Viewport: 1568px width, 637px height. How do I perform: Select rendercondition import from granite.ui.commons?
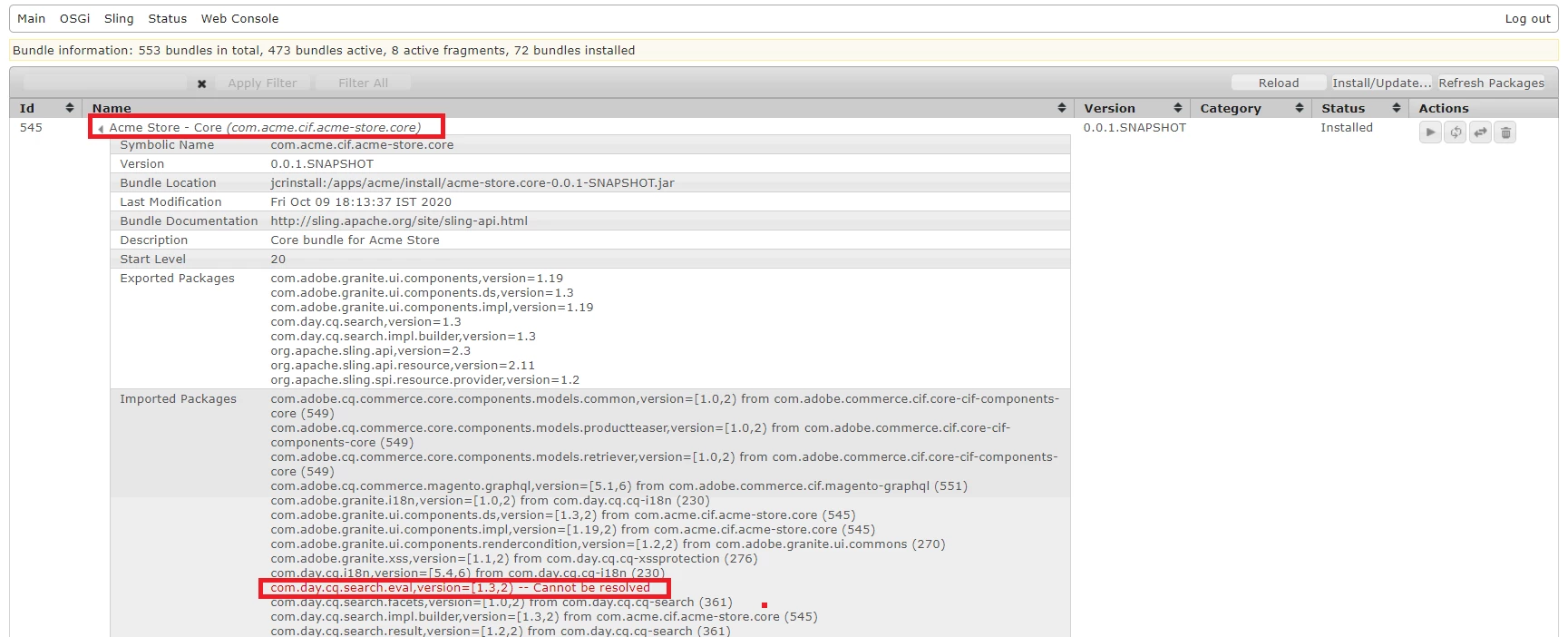608,544
